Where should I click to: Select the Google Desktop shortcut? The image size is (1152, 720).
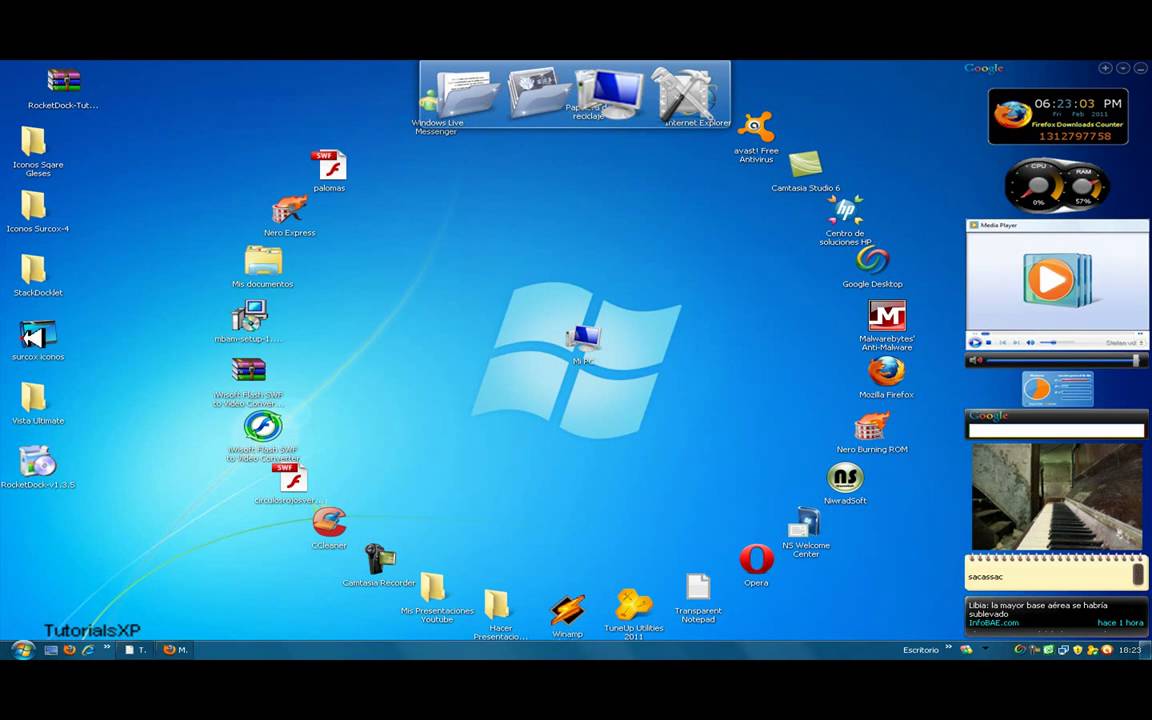coord(873,260)
